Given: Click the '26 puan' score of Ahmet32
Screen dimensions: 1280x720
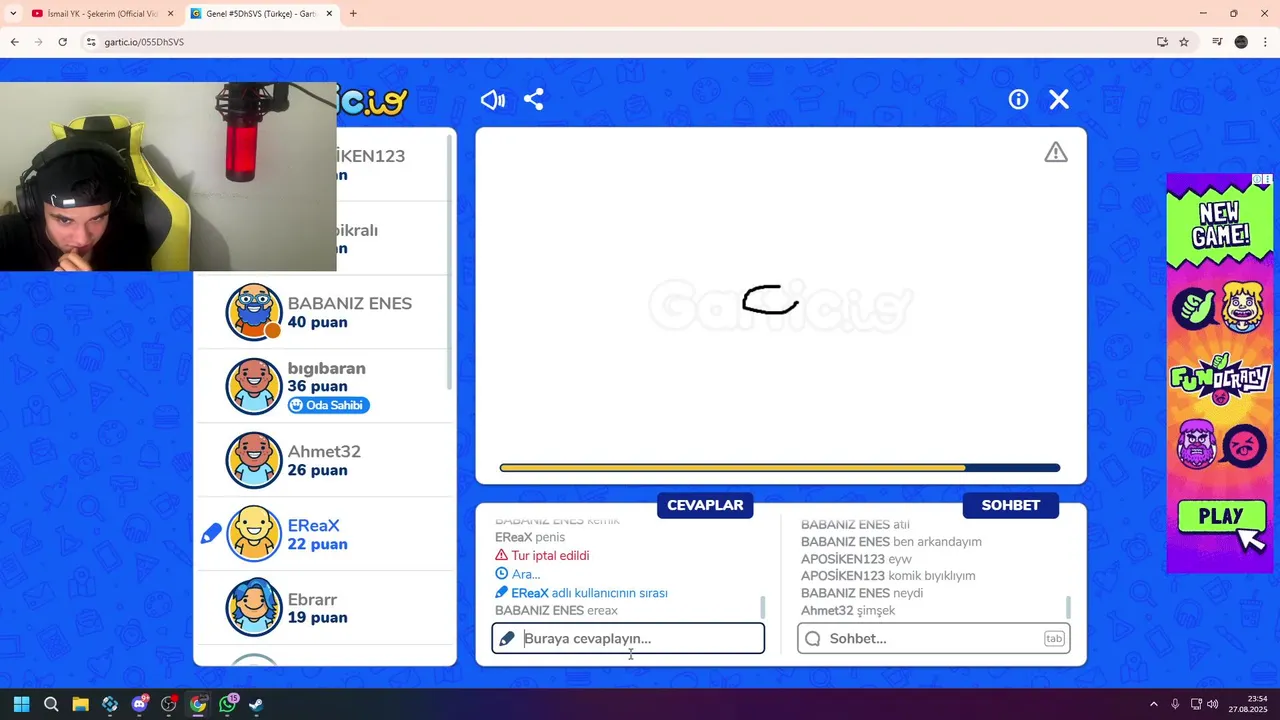Looking at the screenshot, I should point(318,470).
